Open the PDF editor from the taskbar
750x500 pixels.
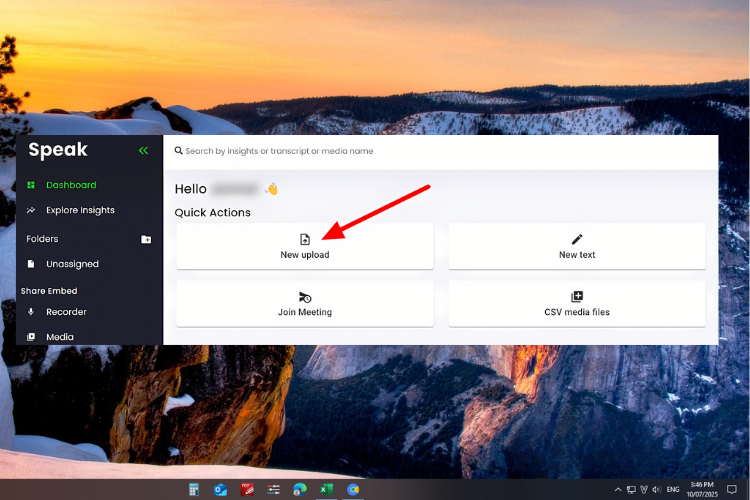[x=247, y=489]
